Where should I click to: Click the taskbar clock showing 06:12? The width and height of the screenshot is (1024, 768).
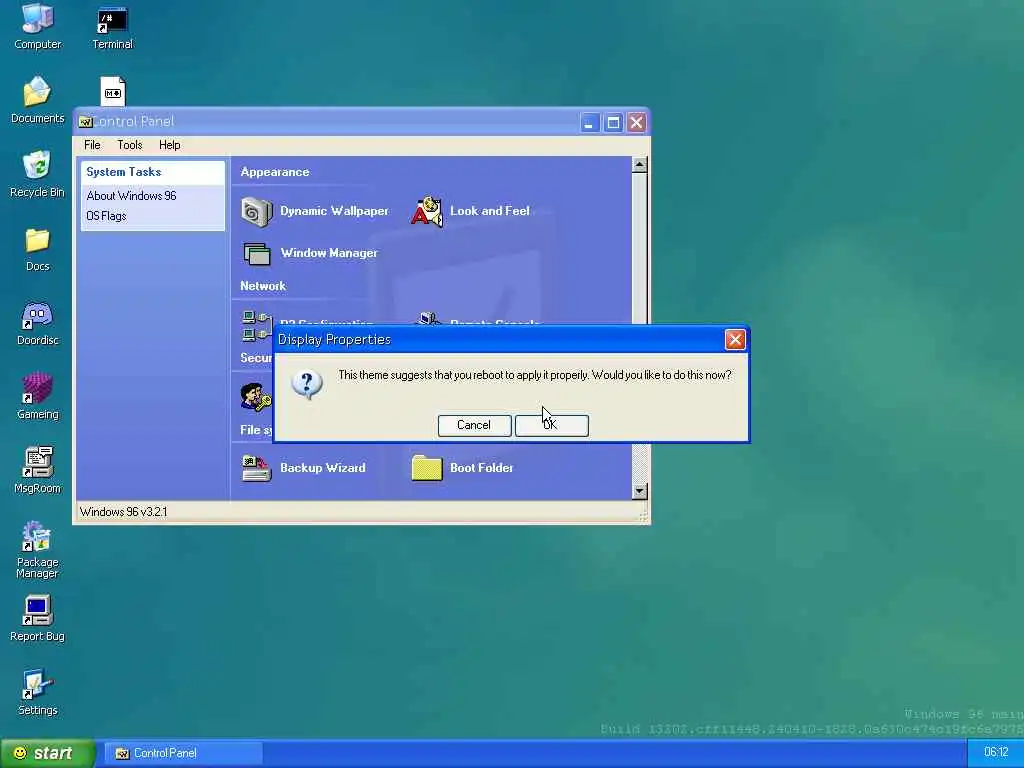point(996,752)
